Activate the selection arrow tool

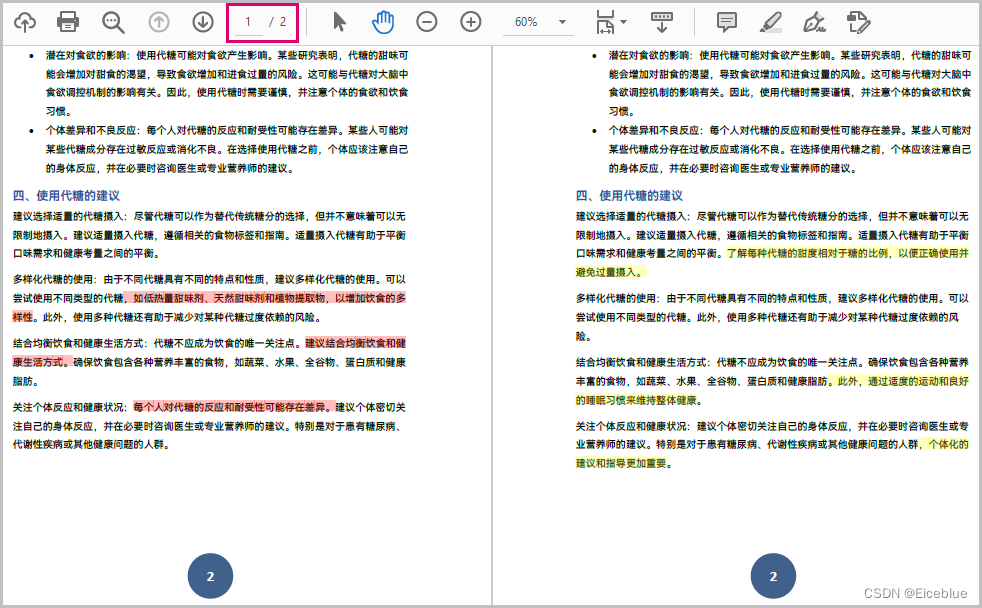coord(339,22)
